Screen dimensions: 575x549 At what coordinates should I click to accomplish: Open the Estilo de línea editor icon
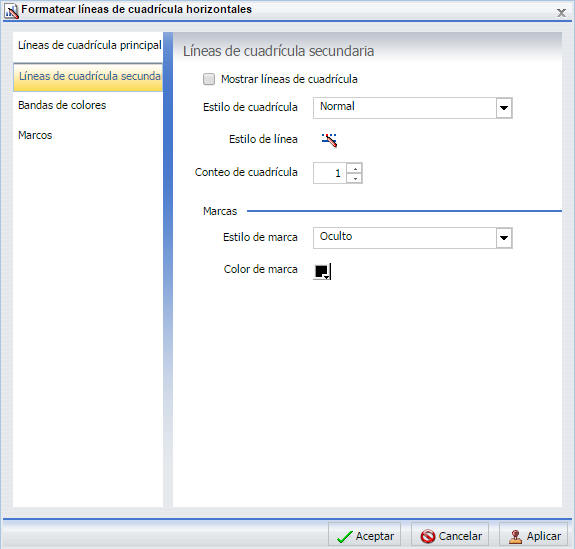[329, 140]
